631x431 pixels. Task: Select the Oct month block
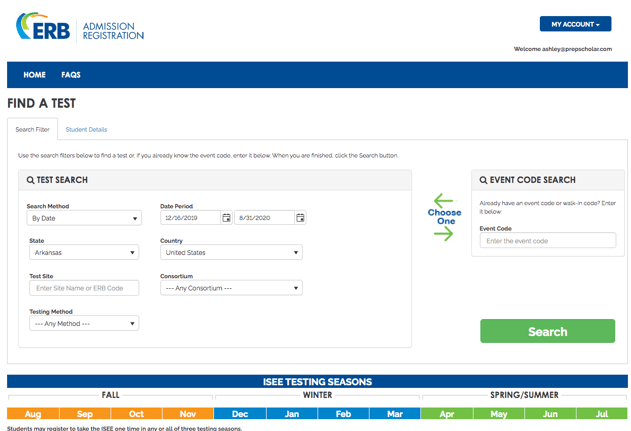pyautogui.click(x=136, y=414)
